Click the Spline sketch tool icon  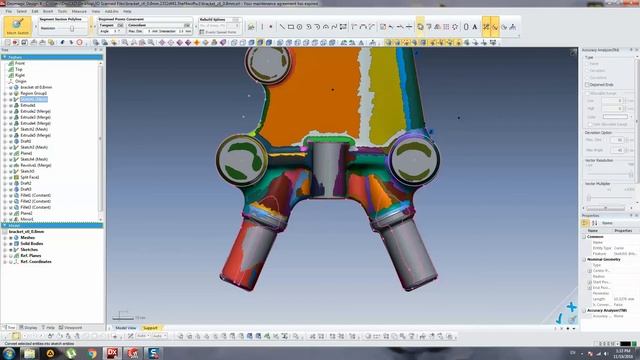334,27
